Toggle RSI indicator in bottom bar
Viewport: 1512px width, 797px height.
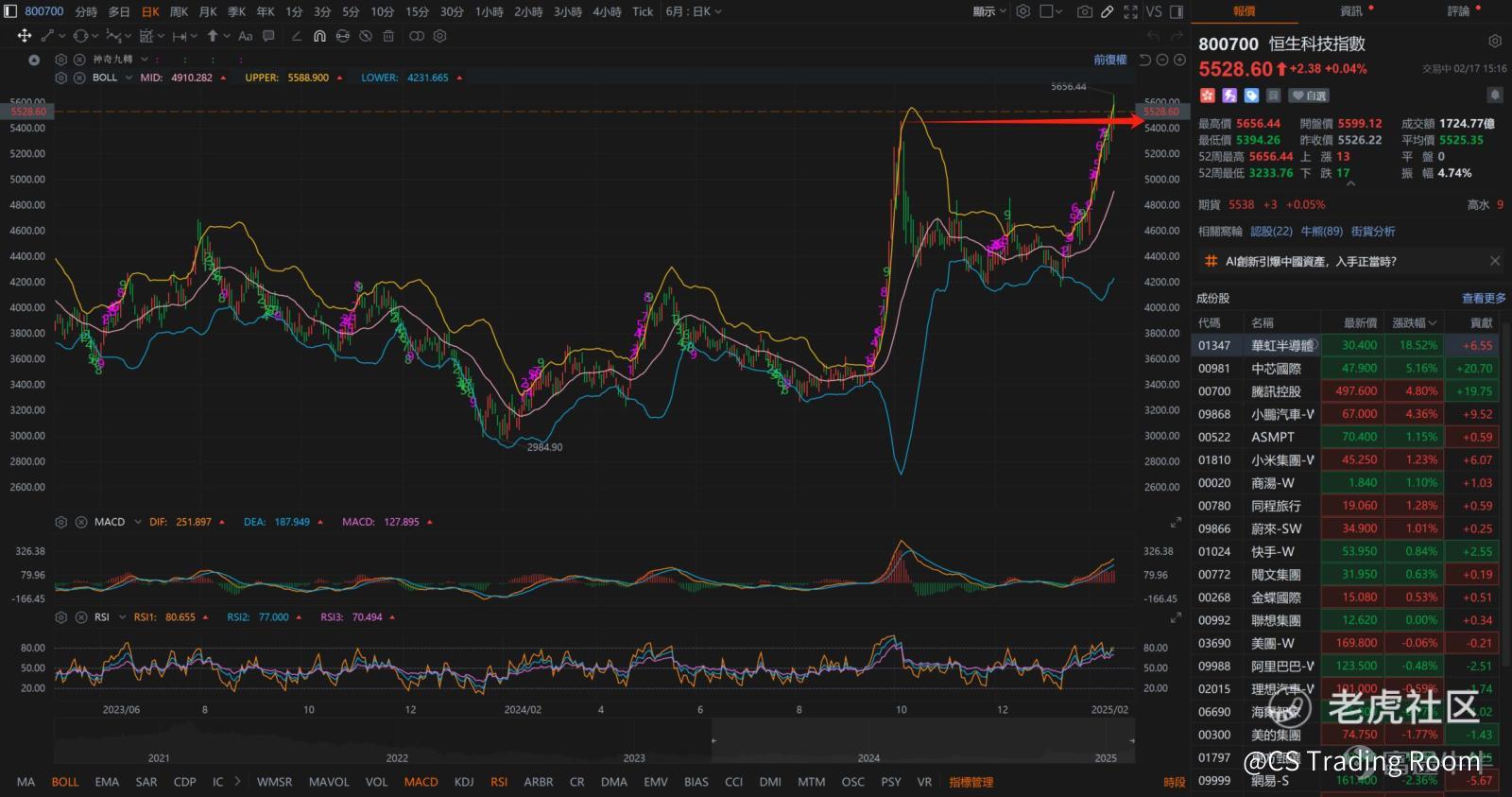point(499,782)
